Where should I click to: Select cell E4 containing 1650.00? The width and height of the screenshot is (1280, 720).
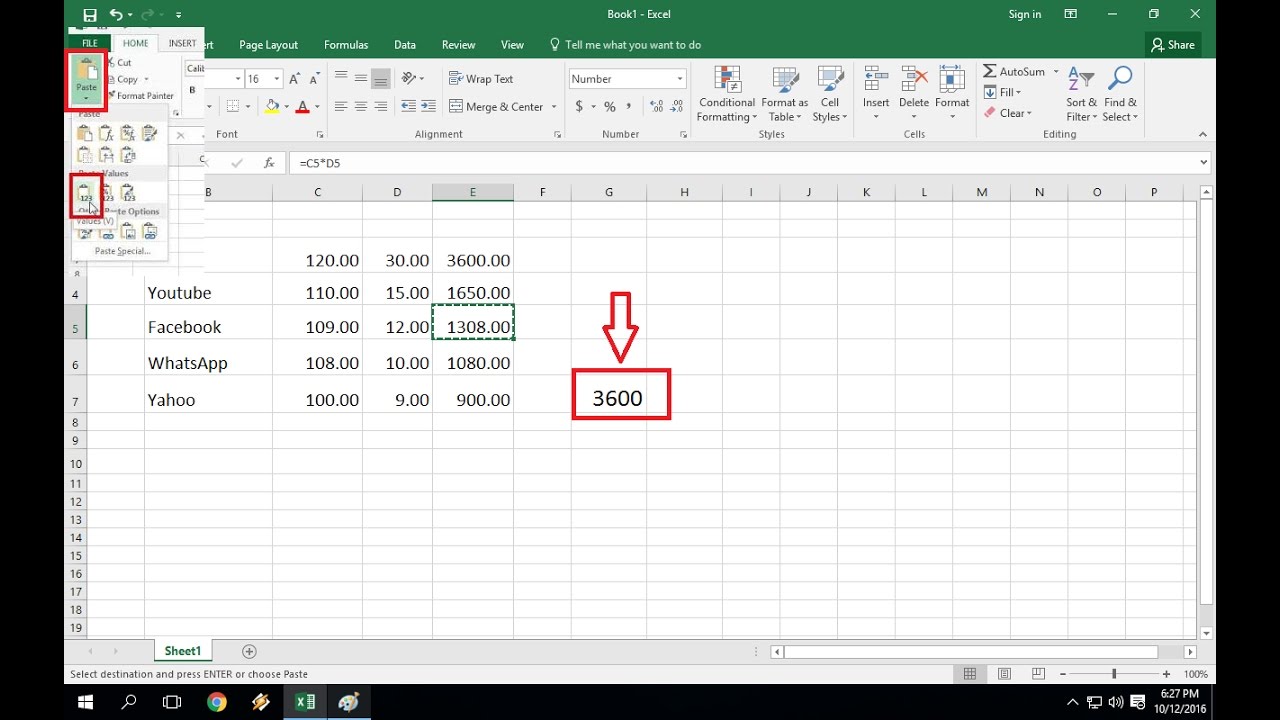473,293
